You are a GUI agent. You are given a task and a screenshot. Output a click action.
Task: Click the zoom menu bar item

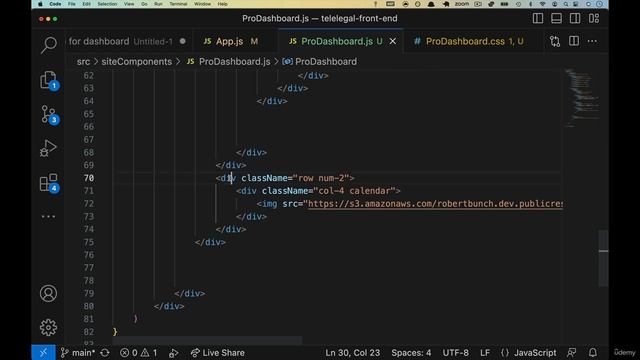462,4
